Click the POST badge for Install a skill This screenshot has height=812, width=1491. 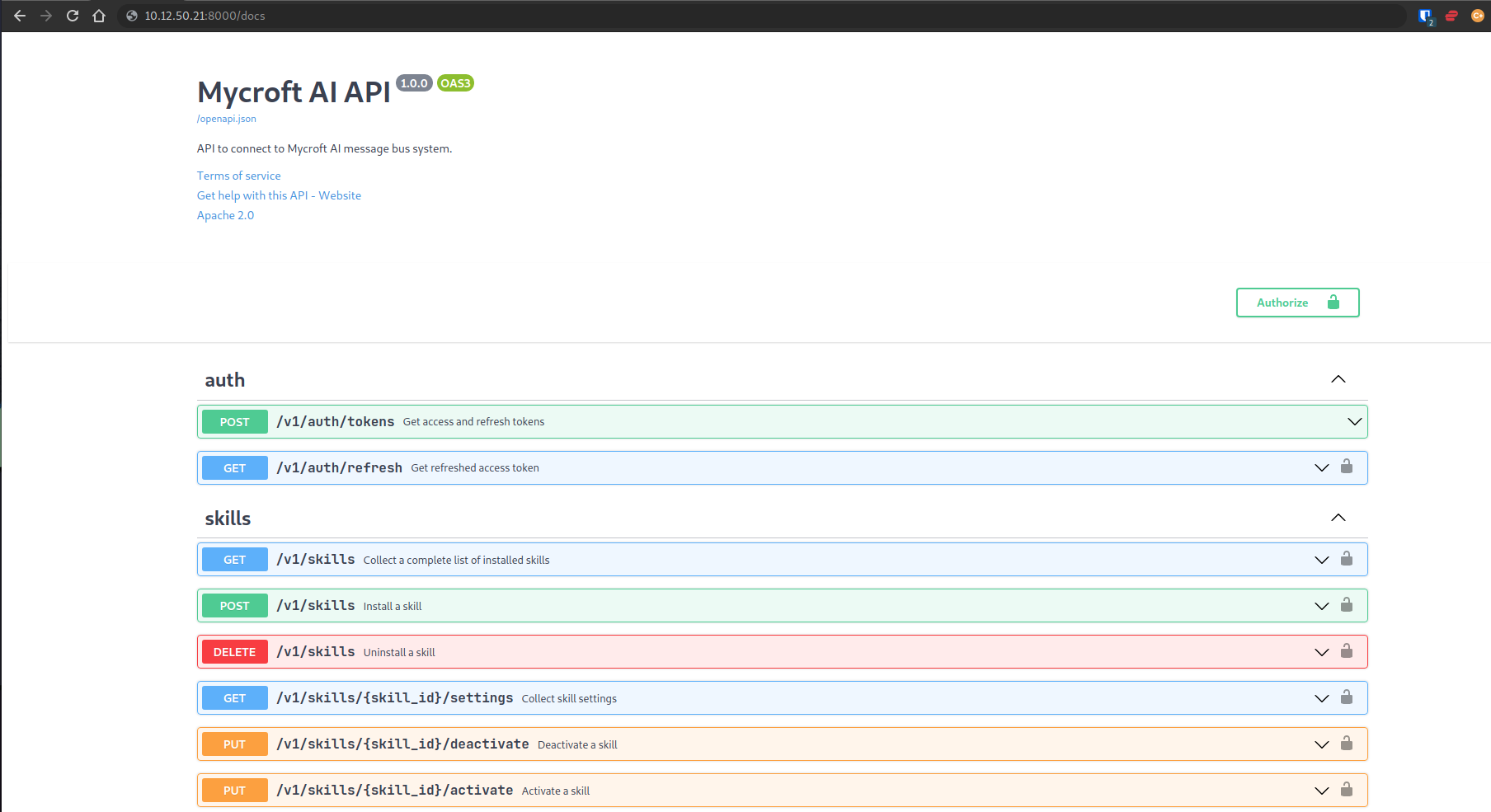tap(234, 606)
